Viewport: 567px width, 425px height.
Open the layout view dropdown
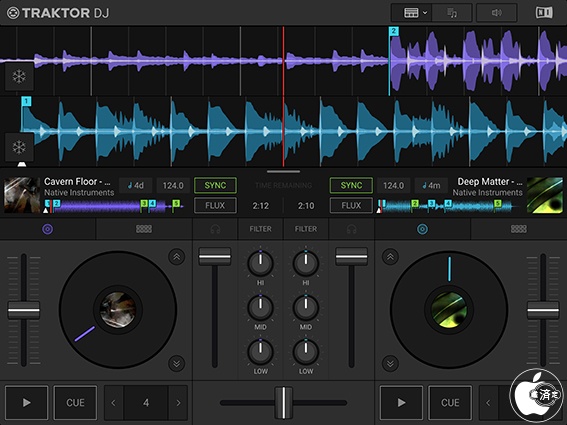pyautogui.click(x=415, y=13)
